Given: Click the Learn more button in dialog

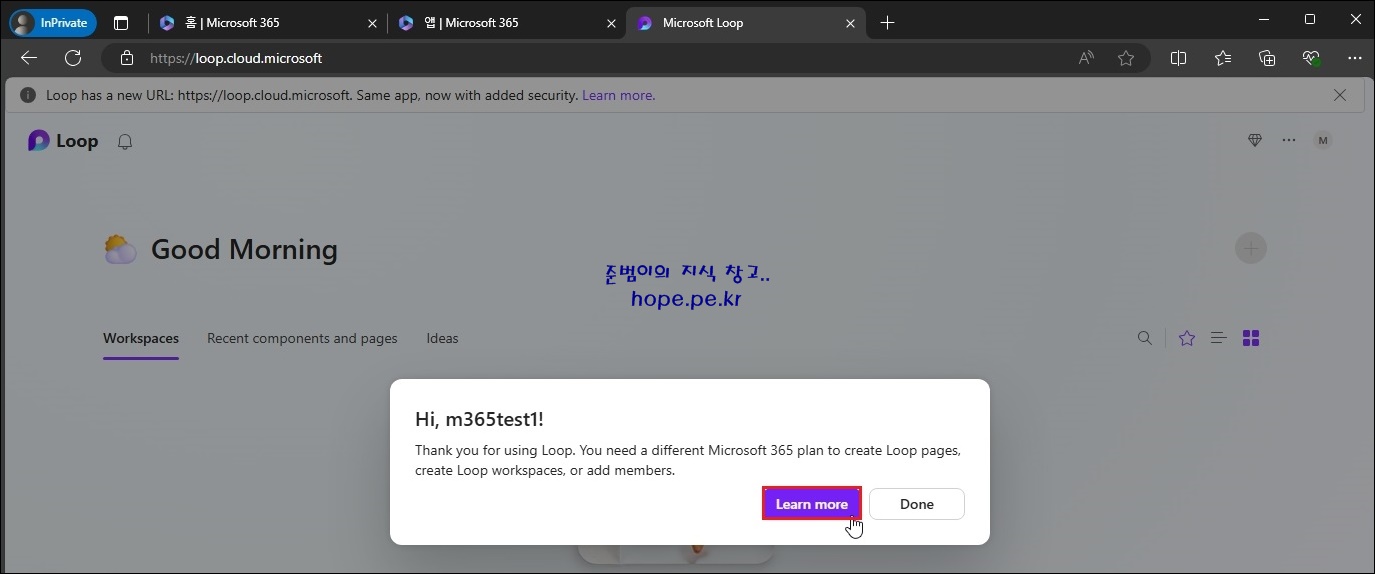Looking at the screenshot, I should point(811,504).
